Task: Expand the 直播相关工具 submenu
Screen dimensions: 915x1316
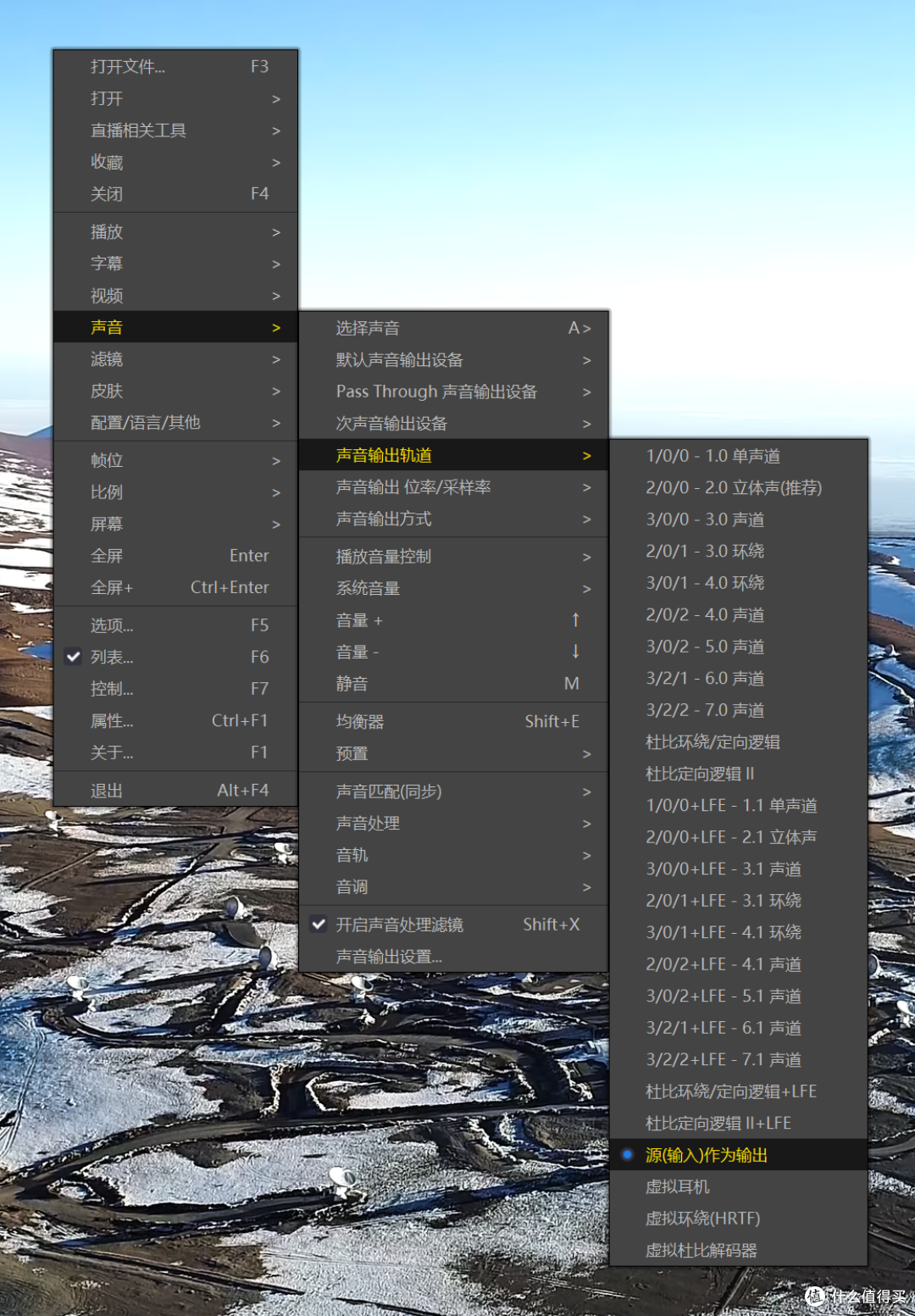Action: [x=175, y=130]
